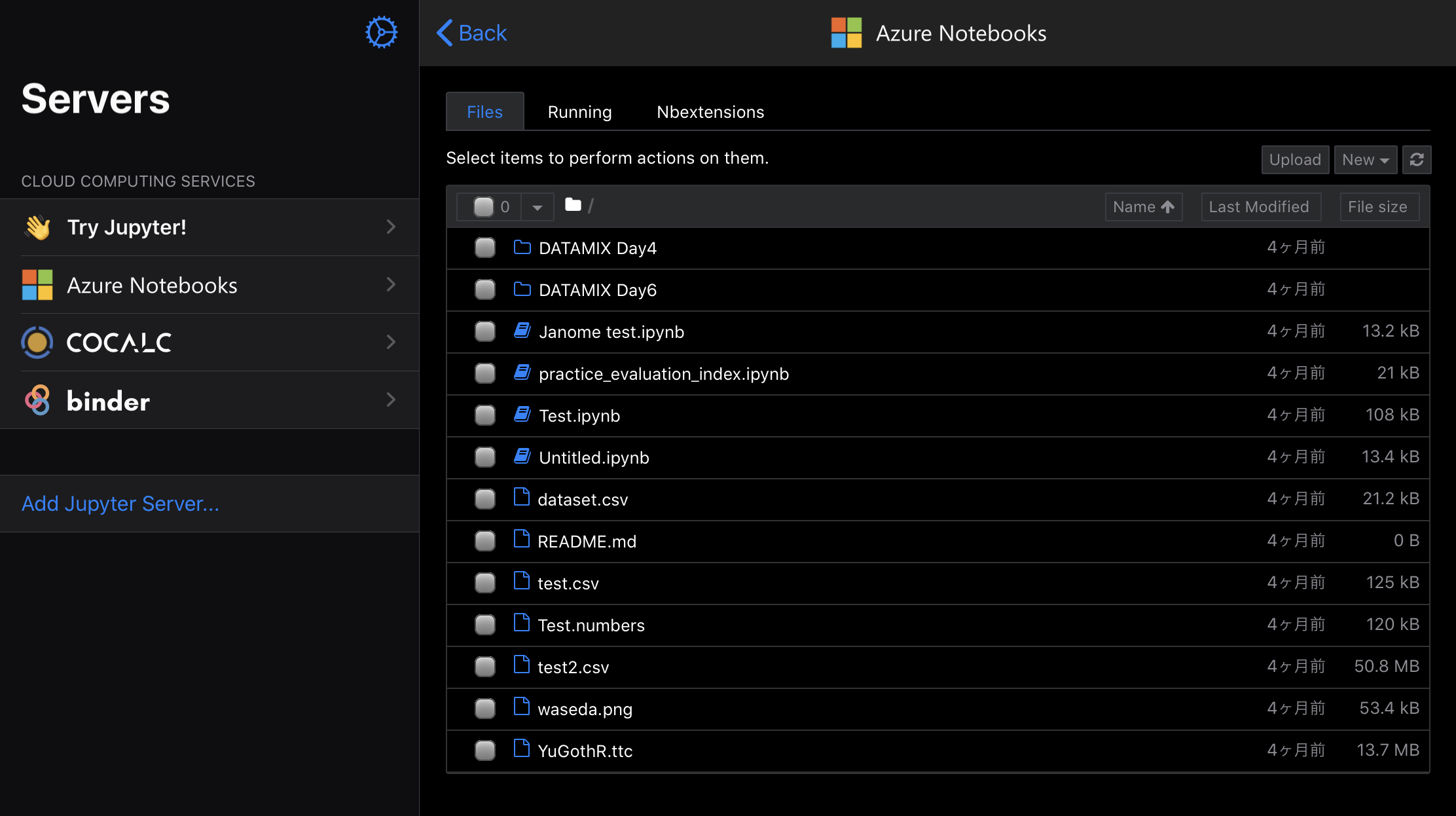Click the Test.ipynb notebook icon
The width and height of the screenshot is (1456, 816).
522,415
